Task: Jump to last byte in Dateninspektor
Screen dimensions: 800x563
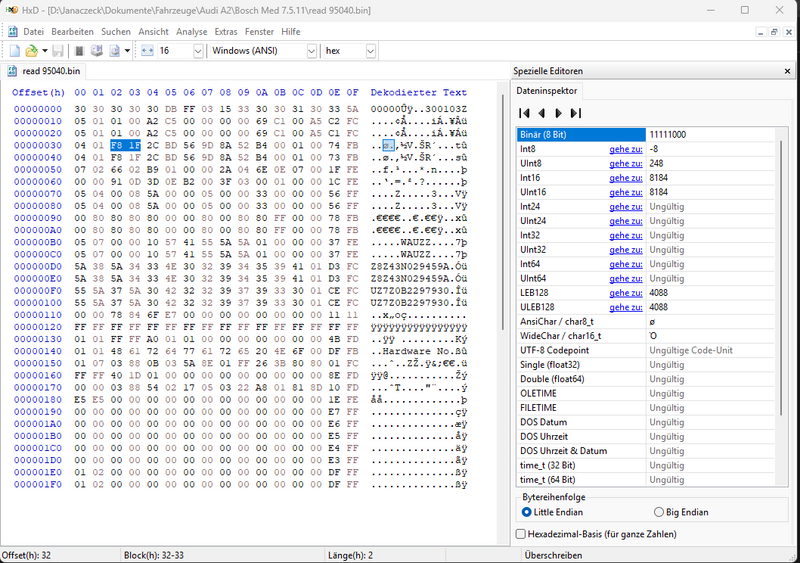Action: coord(575,113)
